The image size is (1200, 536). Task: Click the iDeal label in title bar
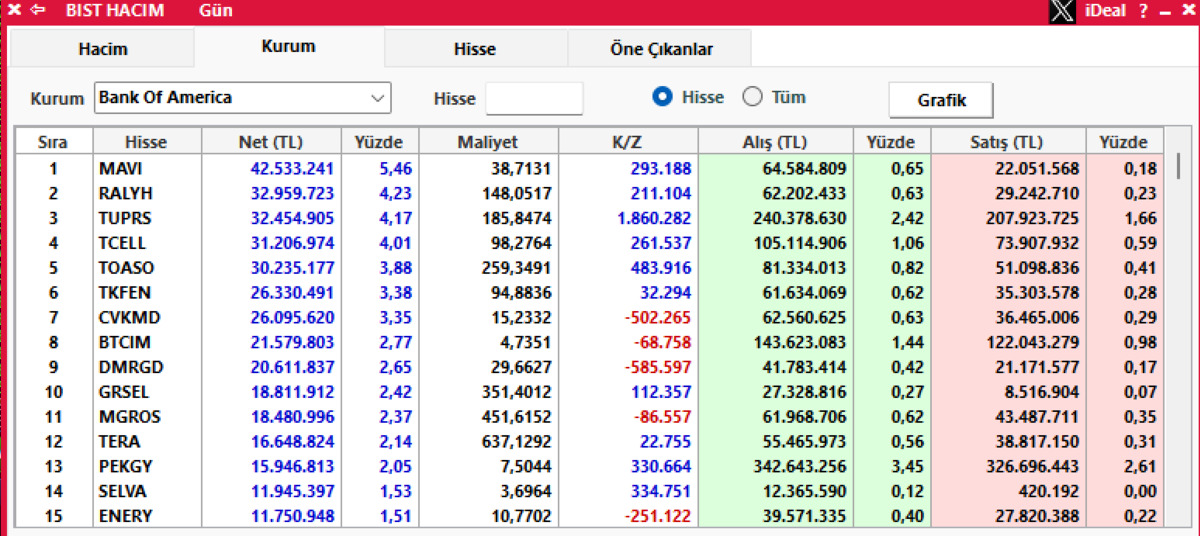coord(1103,11)
